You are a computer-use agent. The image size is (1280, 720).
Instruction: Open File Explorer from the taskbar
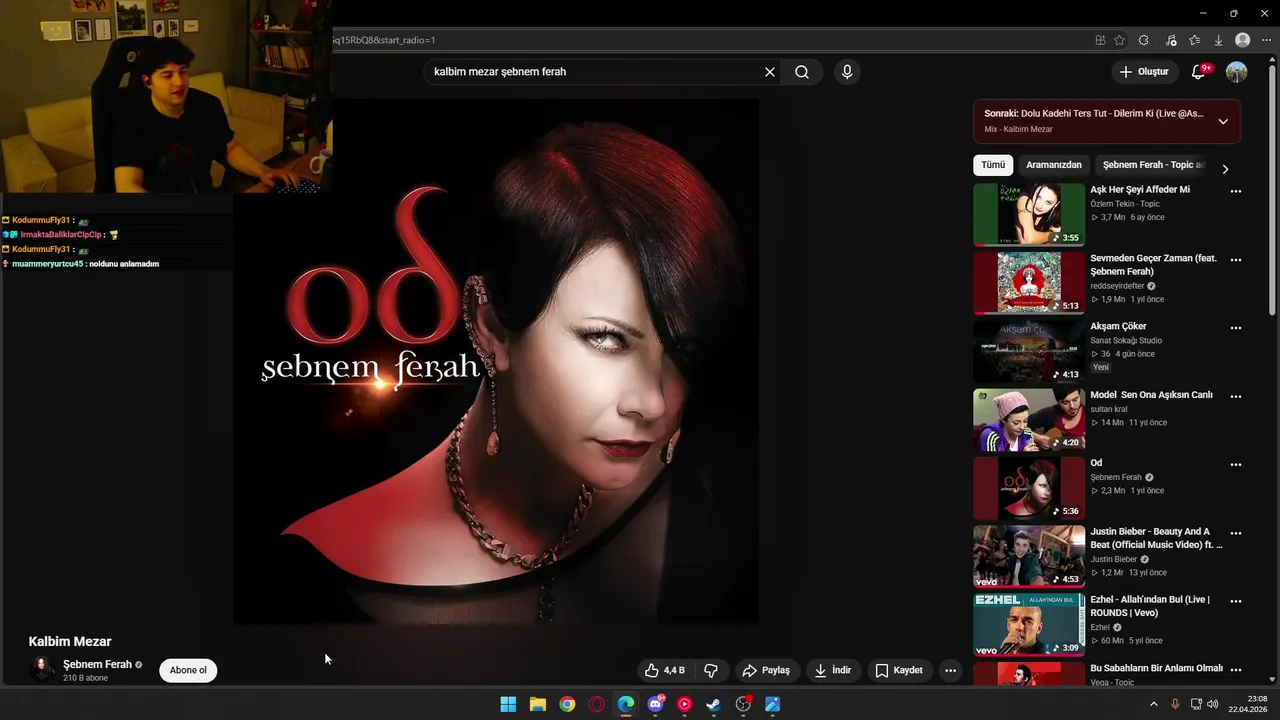point(537,704)
